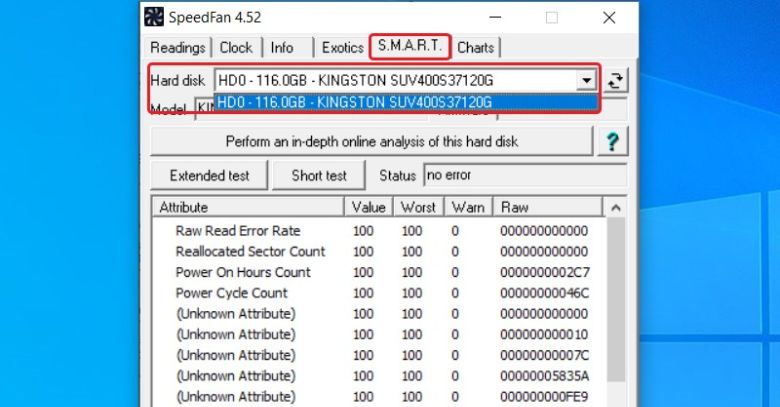780x407 pixels.
Task: Switch to the Exotics tab
Action: [343, 48]
